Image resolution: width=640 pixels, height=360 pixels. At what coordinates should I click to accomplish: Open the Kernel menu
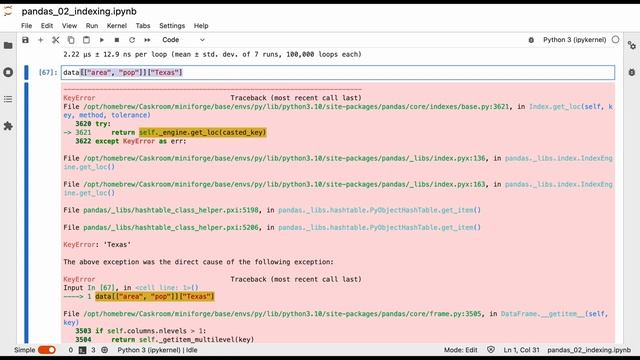[117, 26]
